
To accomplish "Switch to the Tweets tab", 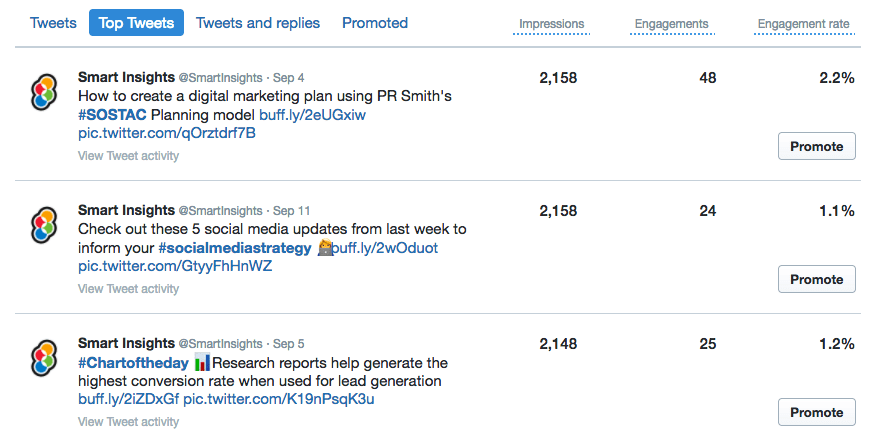I will [x=53, y=23].
